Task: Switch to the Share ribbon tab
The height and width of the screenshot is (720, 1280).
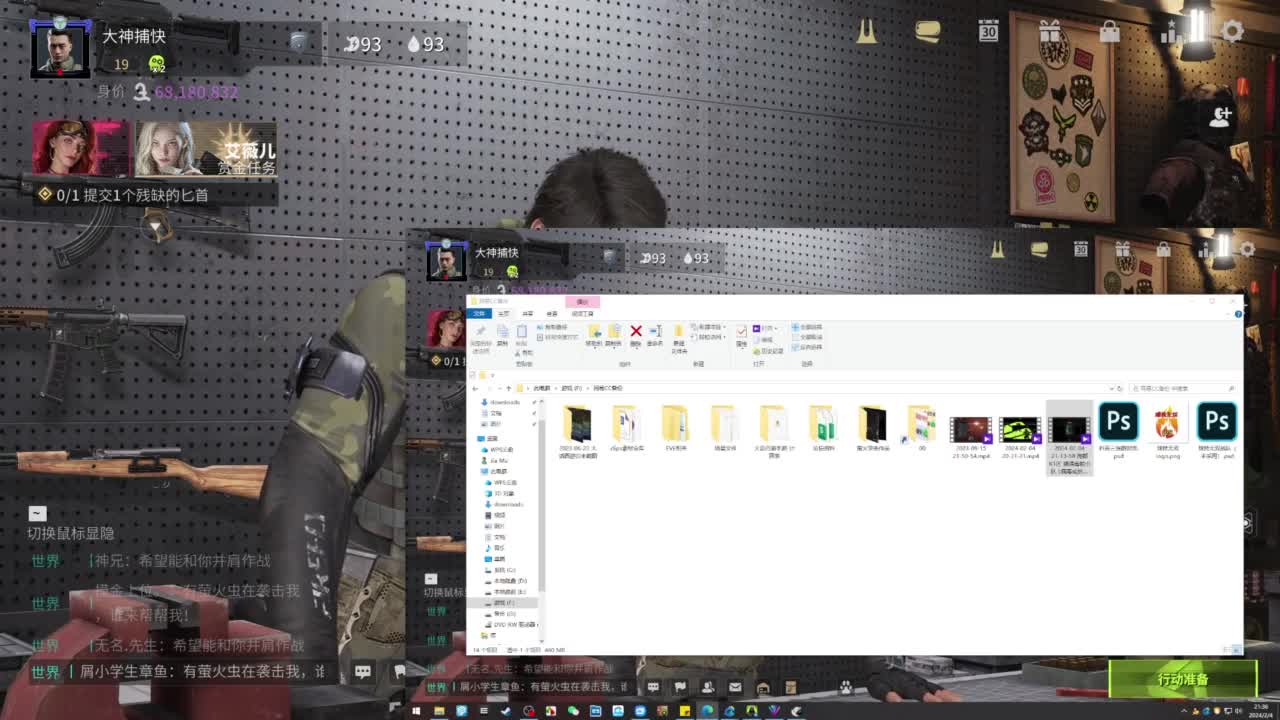Action: point(528,314)
